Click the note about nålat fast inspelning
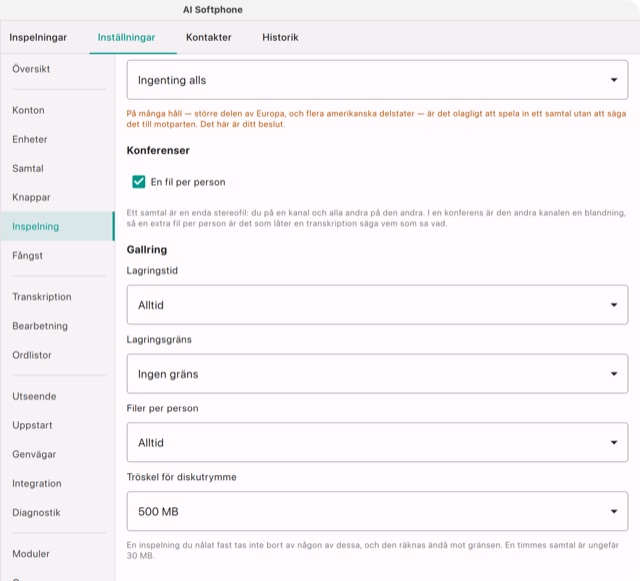The image size is (640, 581). click(373, 550)
